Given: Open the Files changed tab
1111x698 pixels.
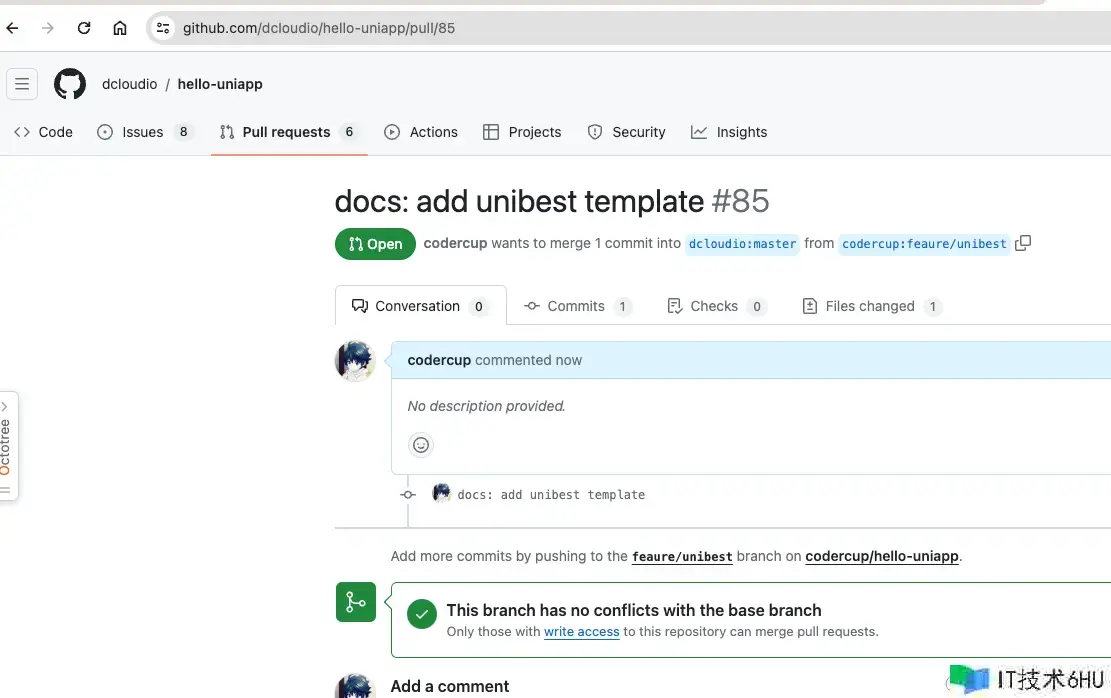Looking at the screenshot, I should point(870,306).
